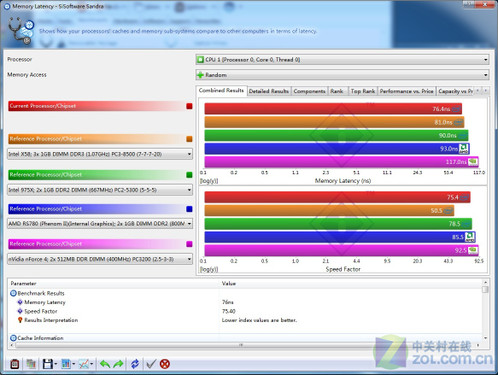Click the floppy disk save icon
498x375 pixels.
47,364
